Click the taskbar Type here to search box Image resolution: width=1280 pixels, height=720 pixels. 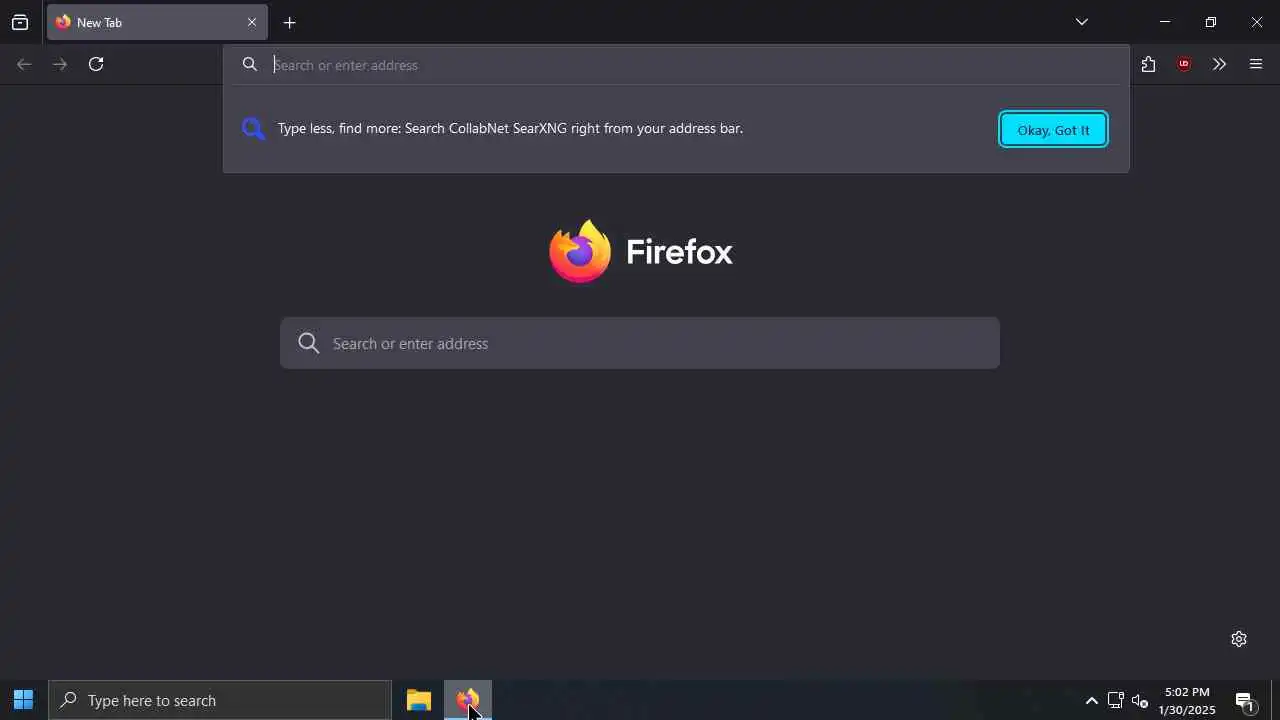tap(220, 700)
